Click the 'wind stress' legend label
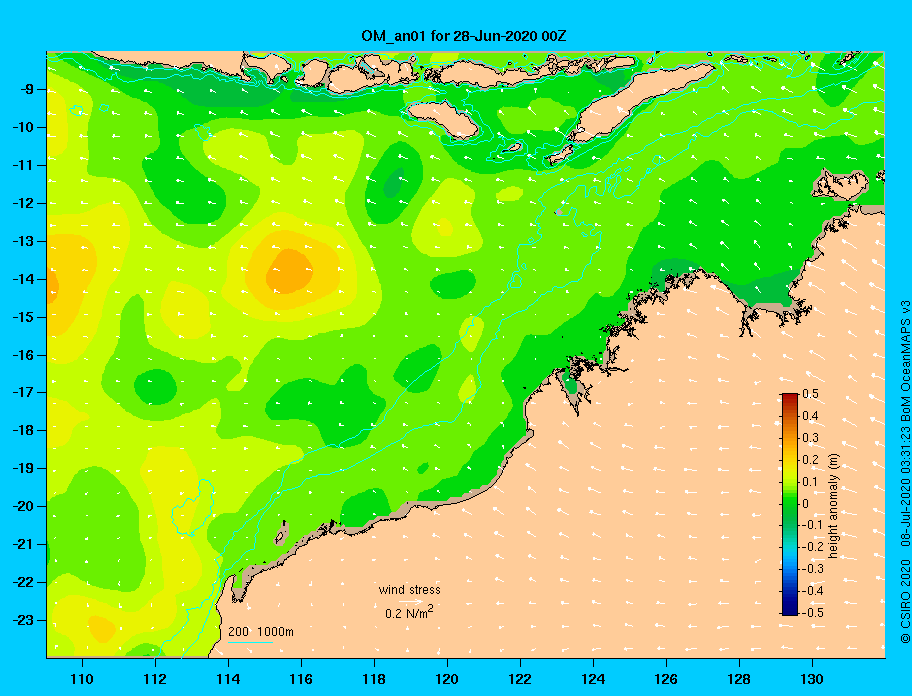 (409, 590)
